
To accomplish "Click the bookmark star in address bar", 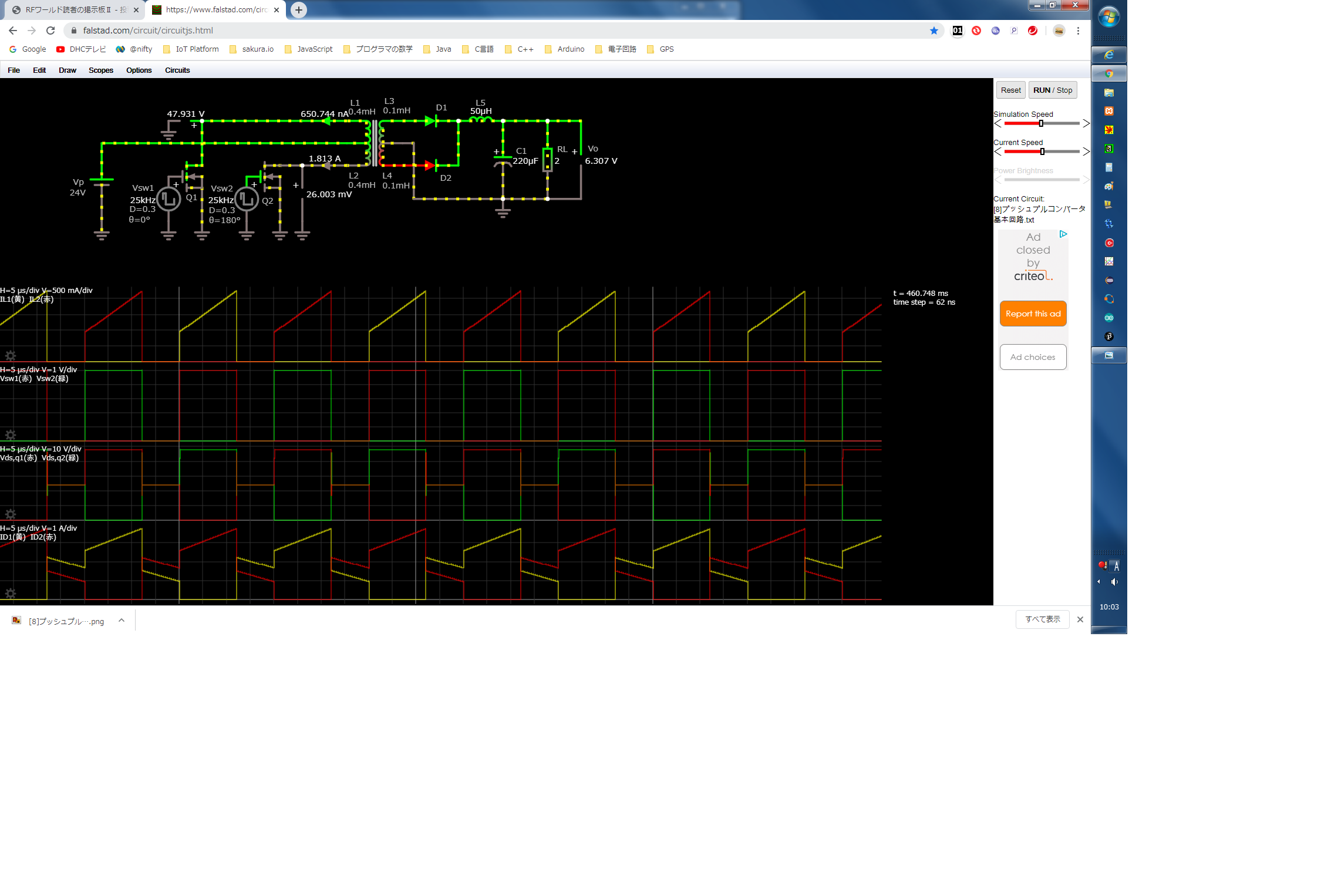I will coord(934,31).
